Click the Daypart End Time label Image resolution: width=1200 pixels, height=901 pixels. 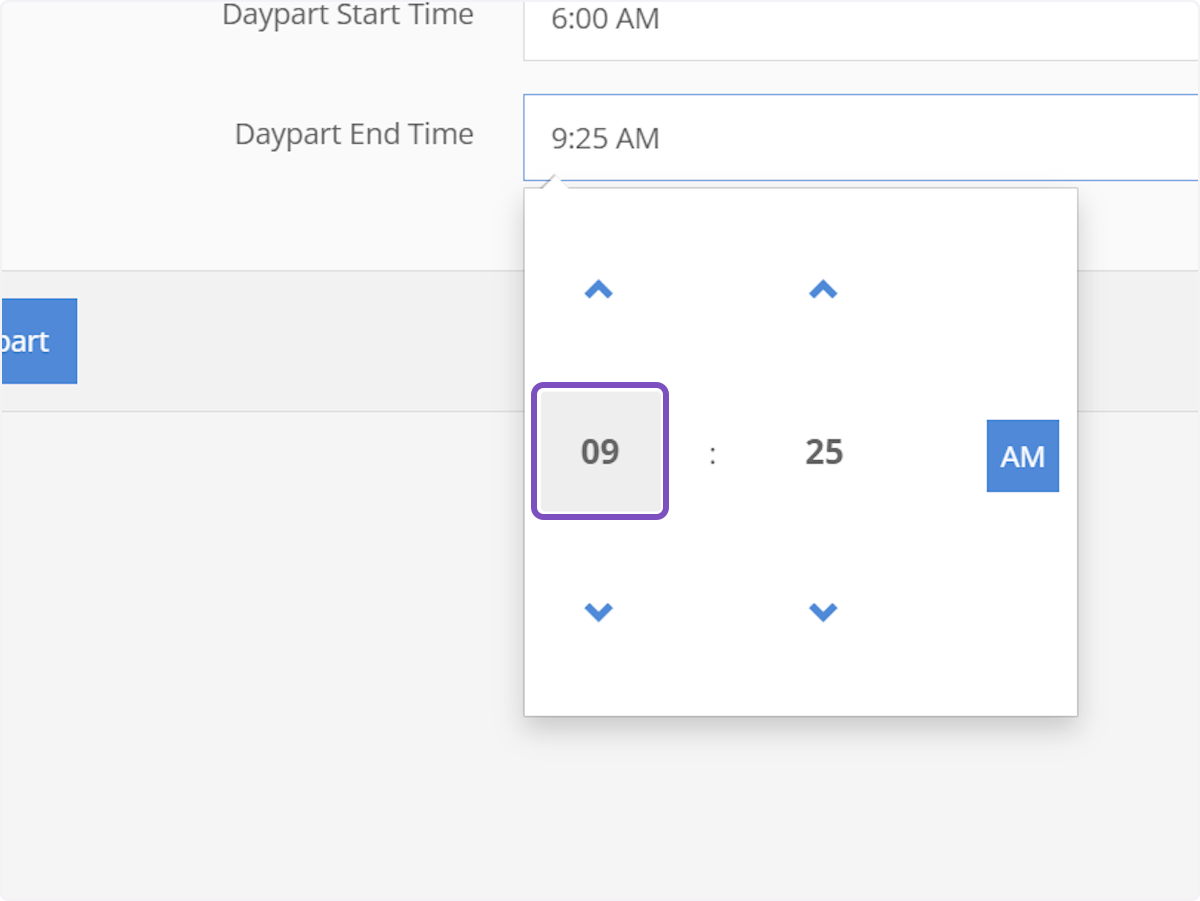tap(354, 133)
